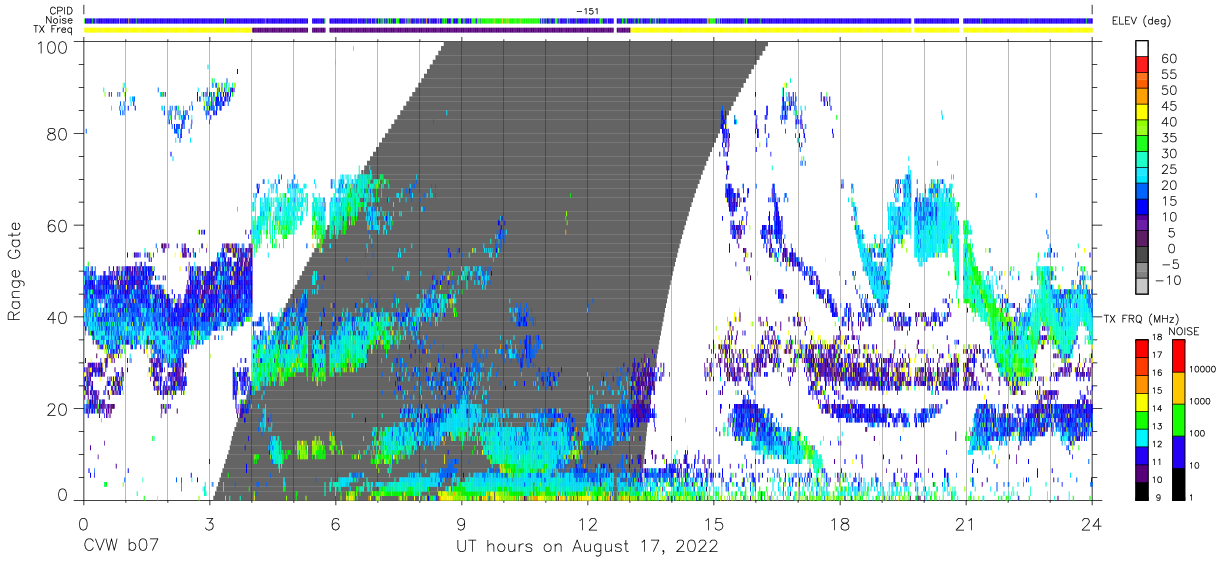Image resolution: width=1228 pixels, height=567 pixels.
Task: Click range gate tick label '80'
Action: (58, 134)
